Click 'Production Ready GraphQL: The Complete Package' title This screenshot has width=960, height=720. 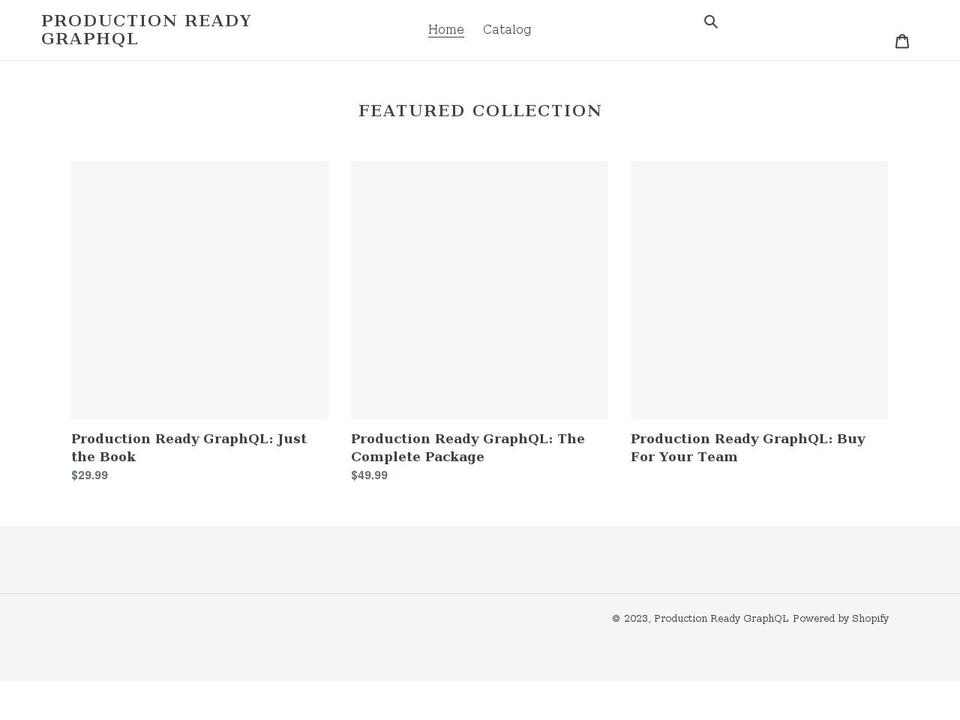pos(468,448)
